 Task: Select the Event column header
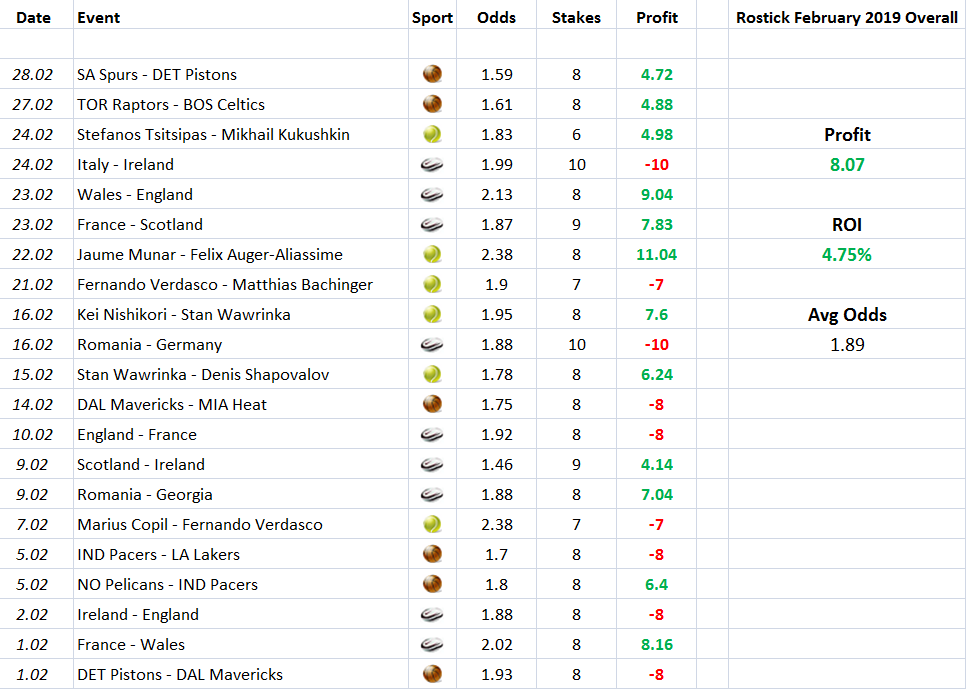pos(99,17)
